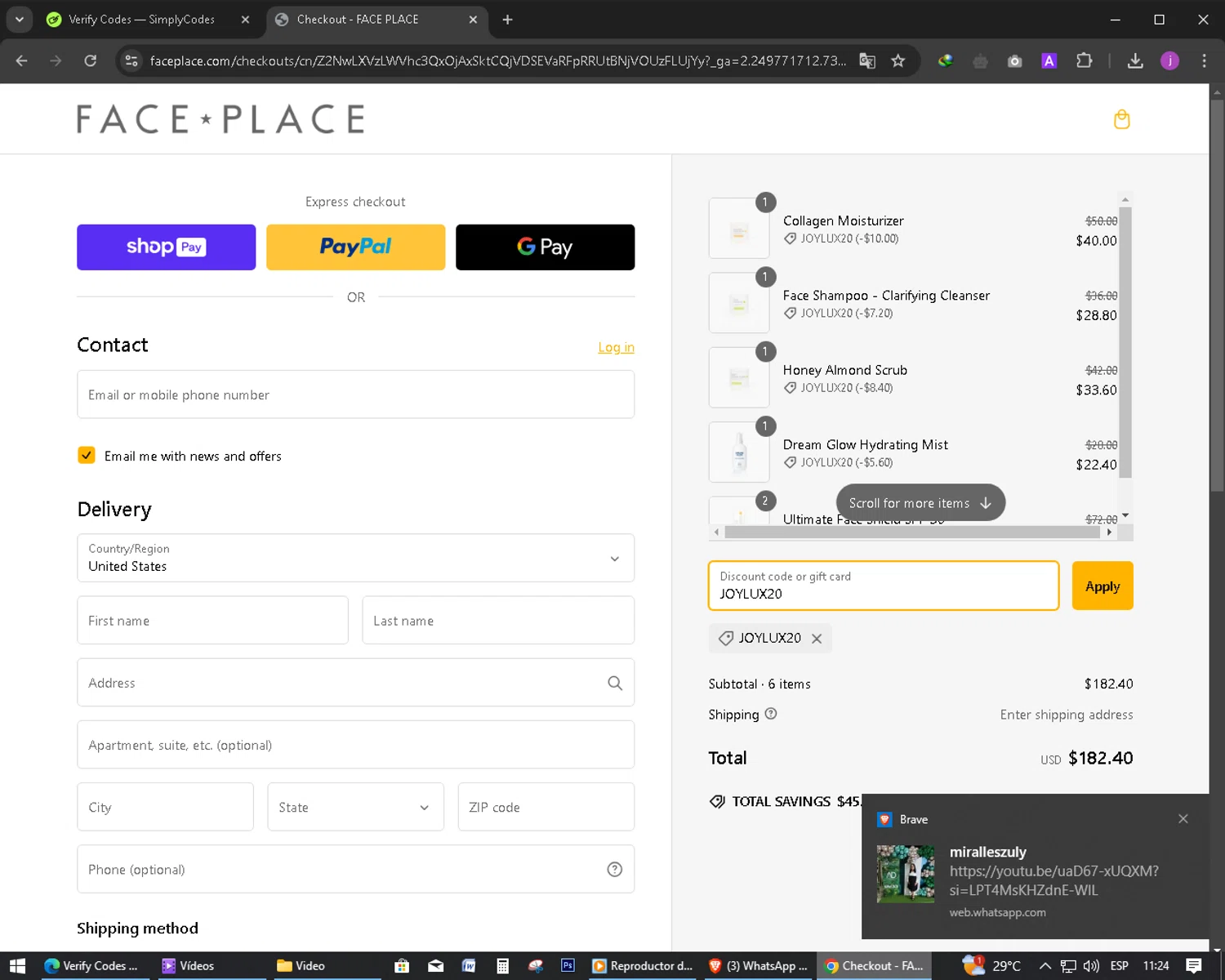Click the discount code input field

[884, 586]
